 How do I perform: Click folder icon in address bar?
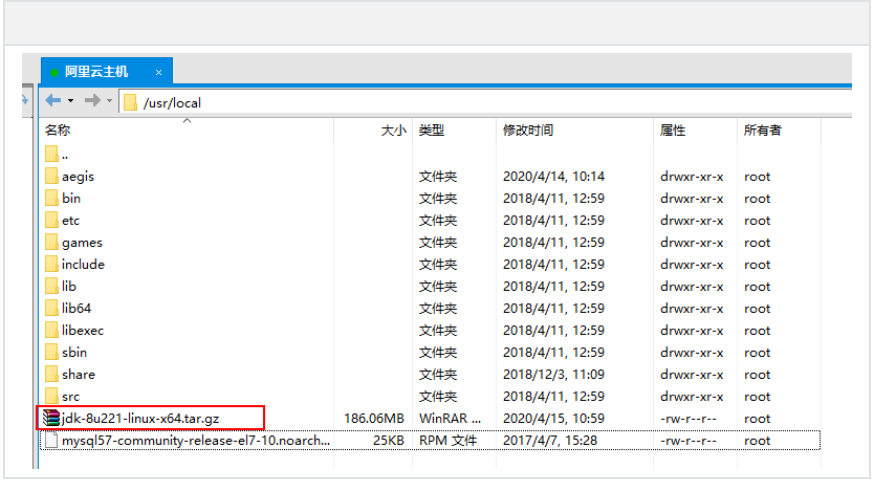coord(130,103)
